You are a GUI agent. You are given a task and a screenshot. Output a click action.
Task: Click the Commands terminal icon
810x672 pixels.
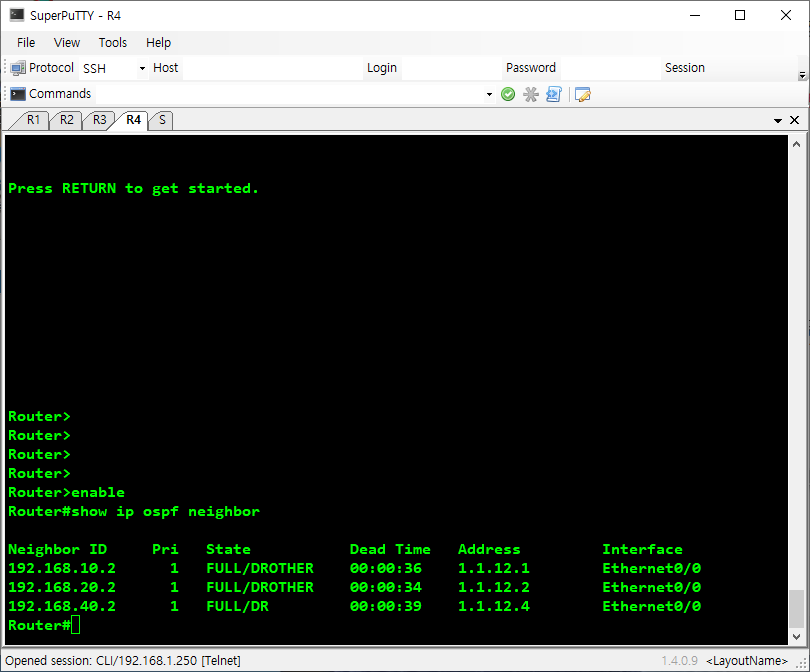coord(18,93)
